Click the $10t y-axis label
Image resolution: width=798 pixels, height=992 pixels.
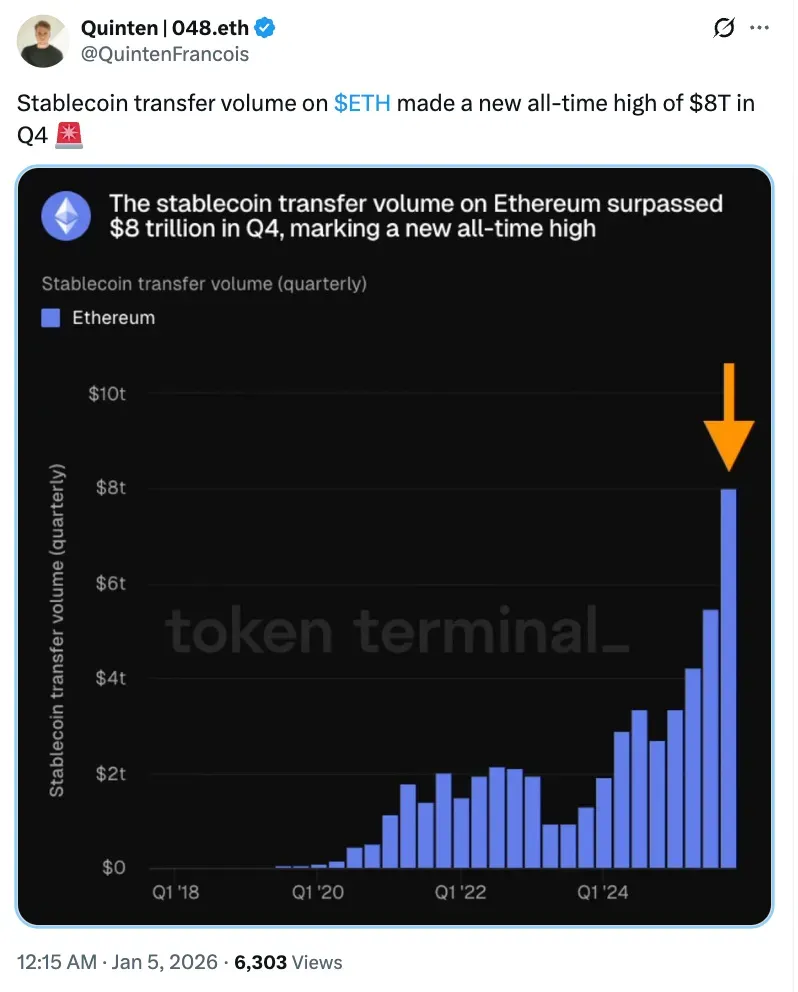click(x=106, y=394)
